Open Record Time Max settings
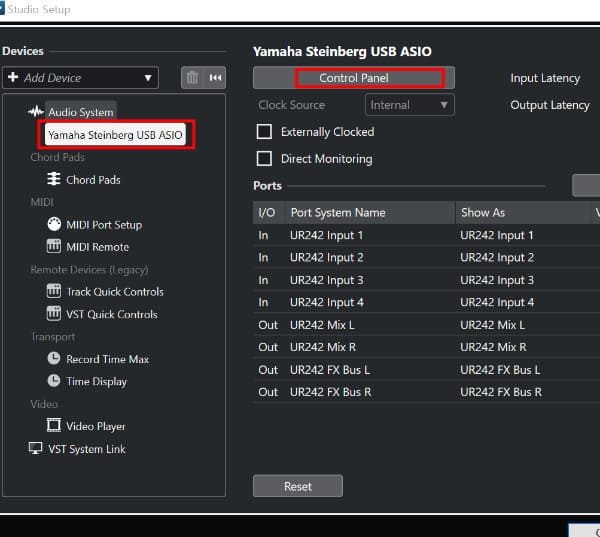600x537 pixels. point(108,359)
